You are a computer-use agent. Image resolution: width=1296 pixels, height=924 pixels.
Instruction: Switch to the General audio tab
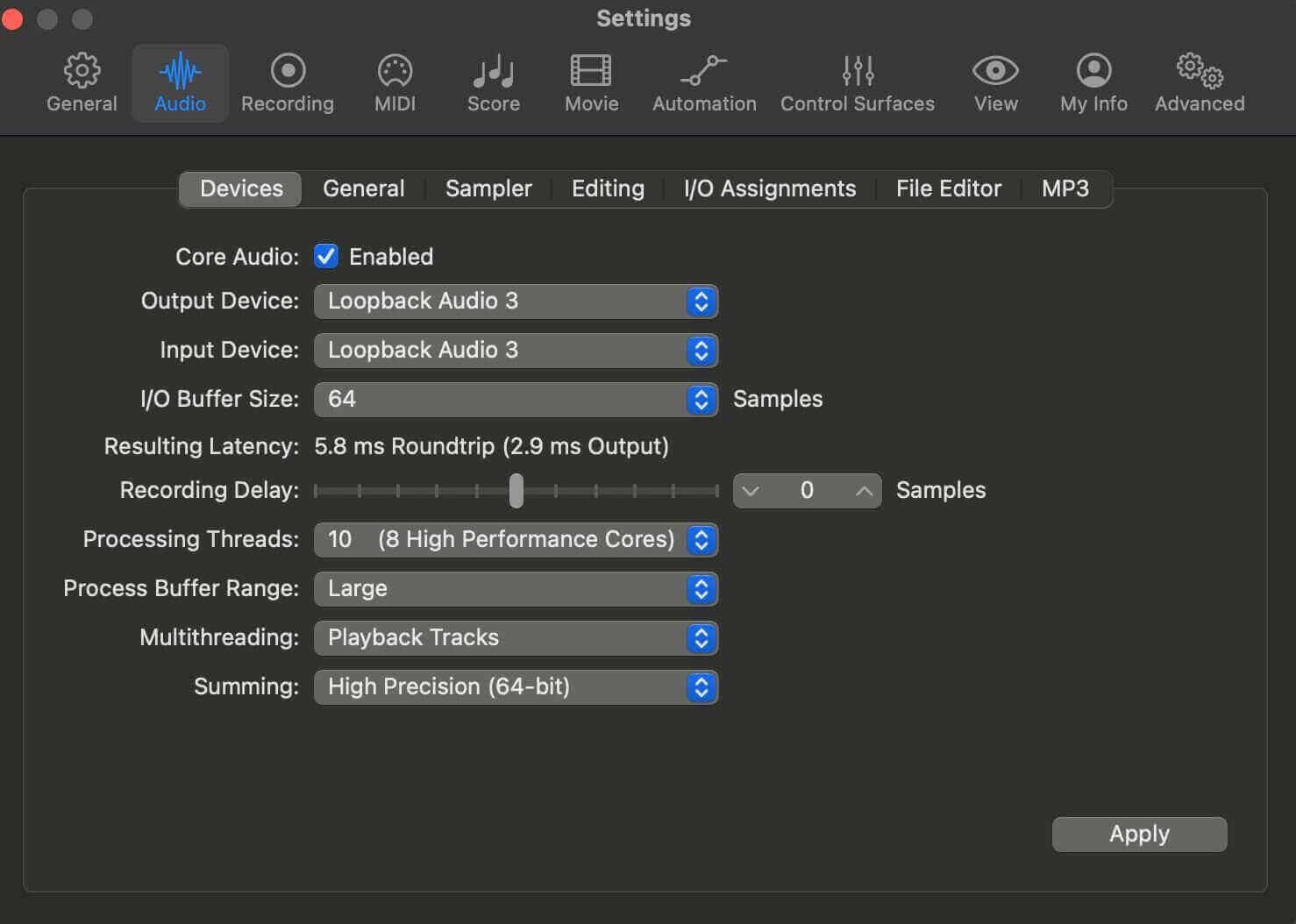pos(364,188)
